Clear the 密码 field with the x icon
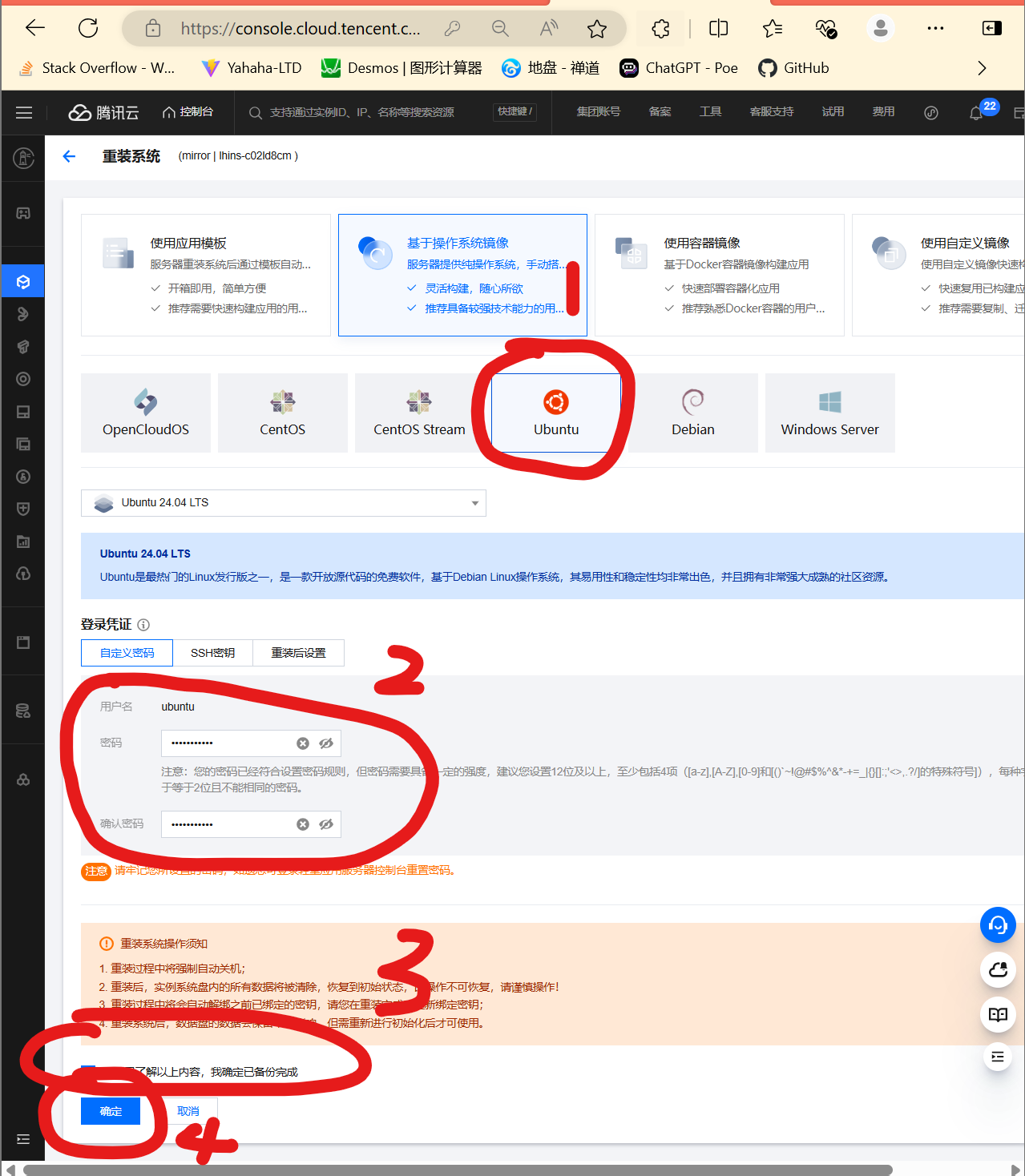This screenshot has width=1025, height=1176. 303,743
